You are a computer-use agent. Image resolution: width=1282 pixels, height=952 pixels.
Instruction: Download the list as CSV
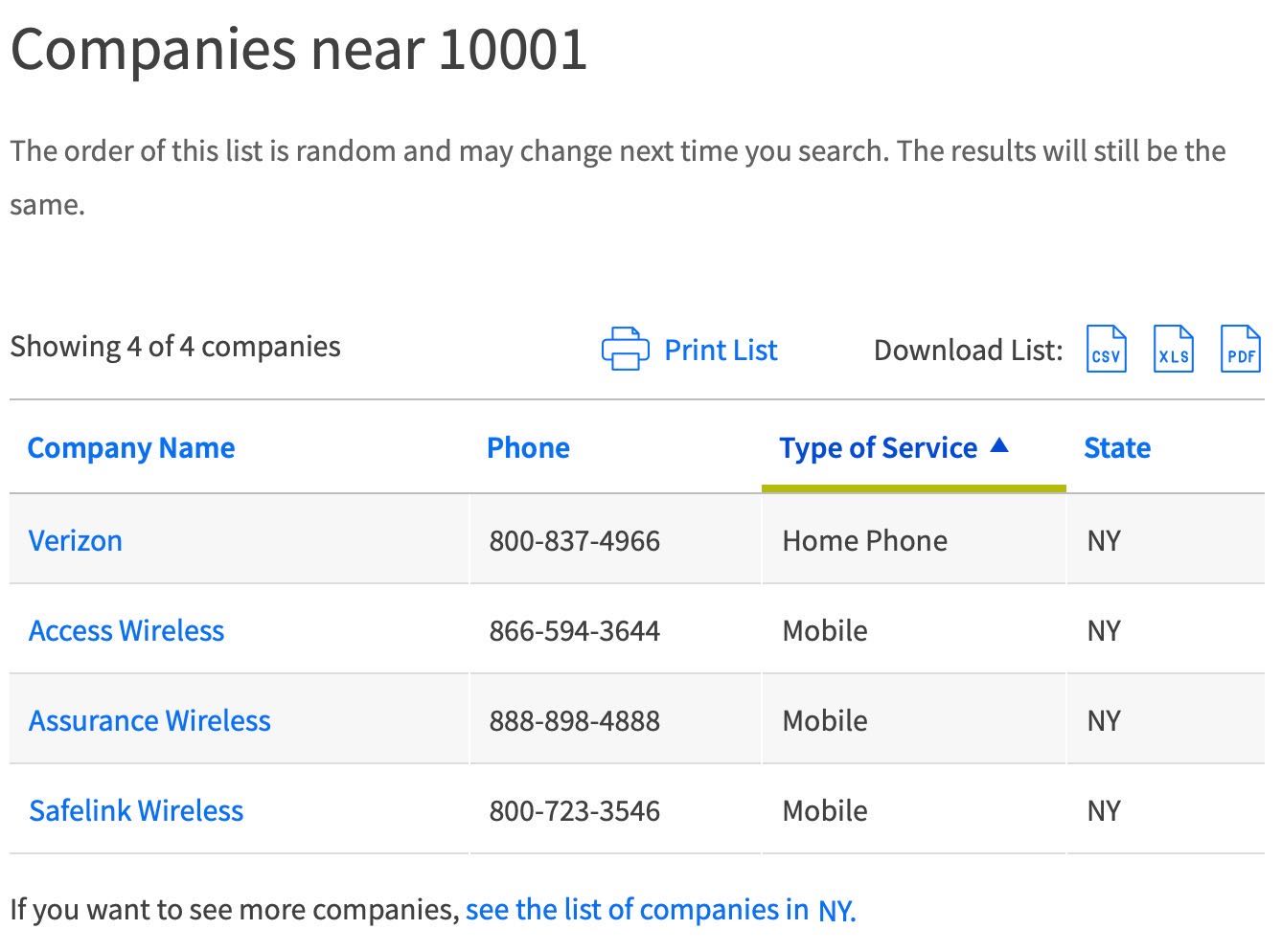click(1106, 349)
